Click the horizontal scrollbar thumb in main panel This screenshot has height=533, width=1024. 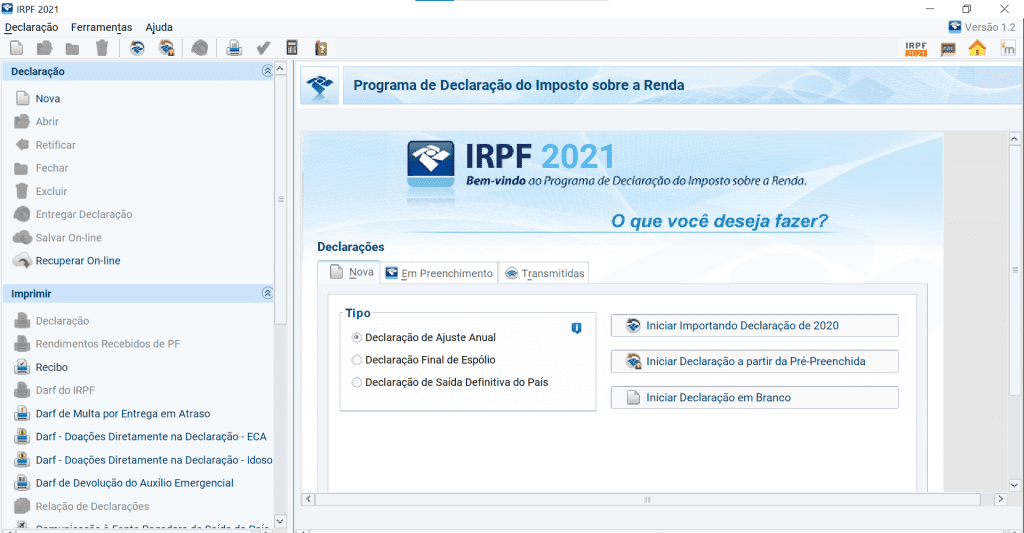point(647,499)
